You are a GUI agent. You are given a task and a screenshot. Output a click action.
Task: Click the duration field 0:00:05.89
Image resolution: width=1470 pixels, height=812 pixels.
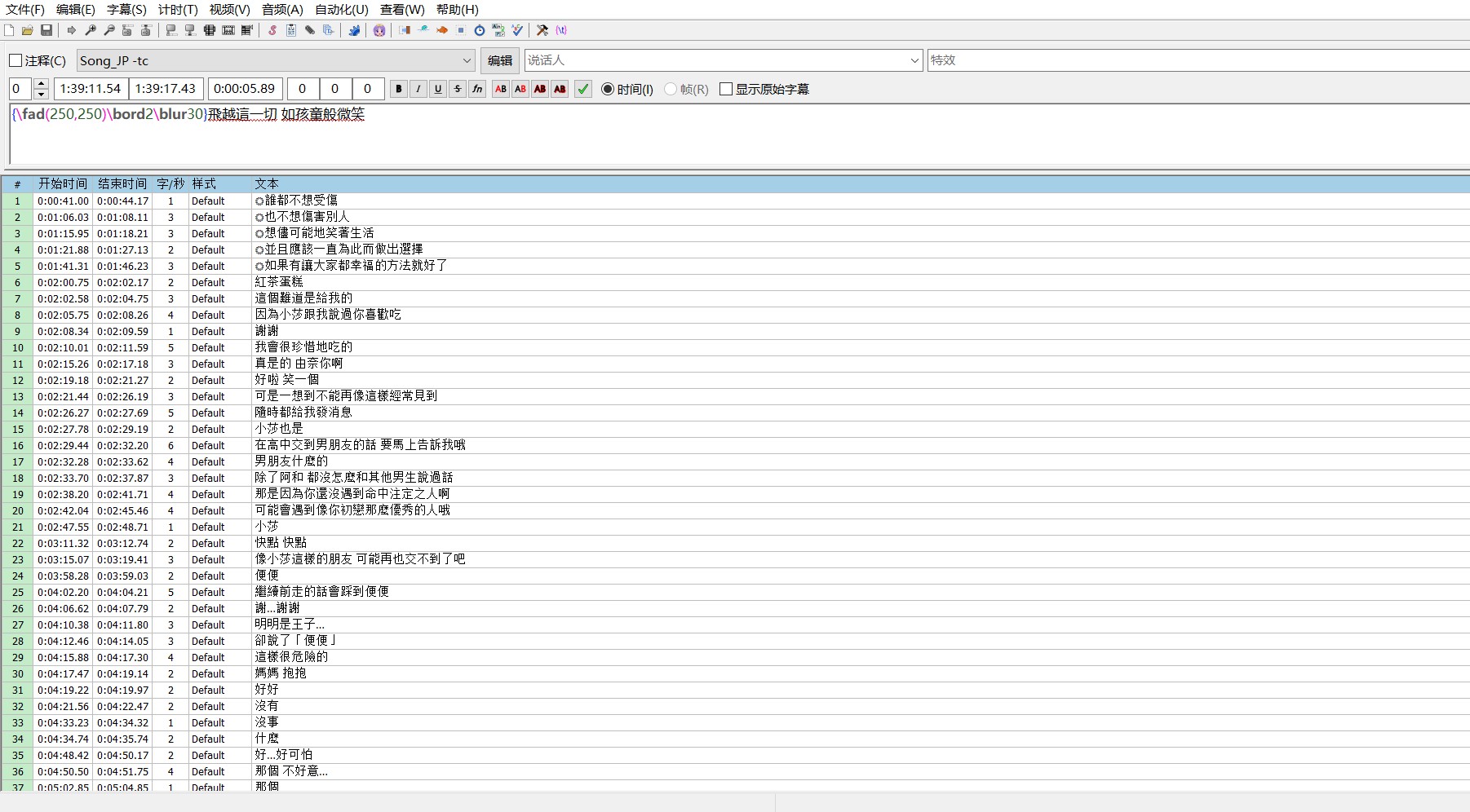(x=245, y=89)
